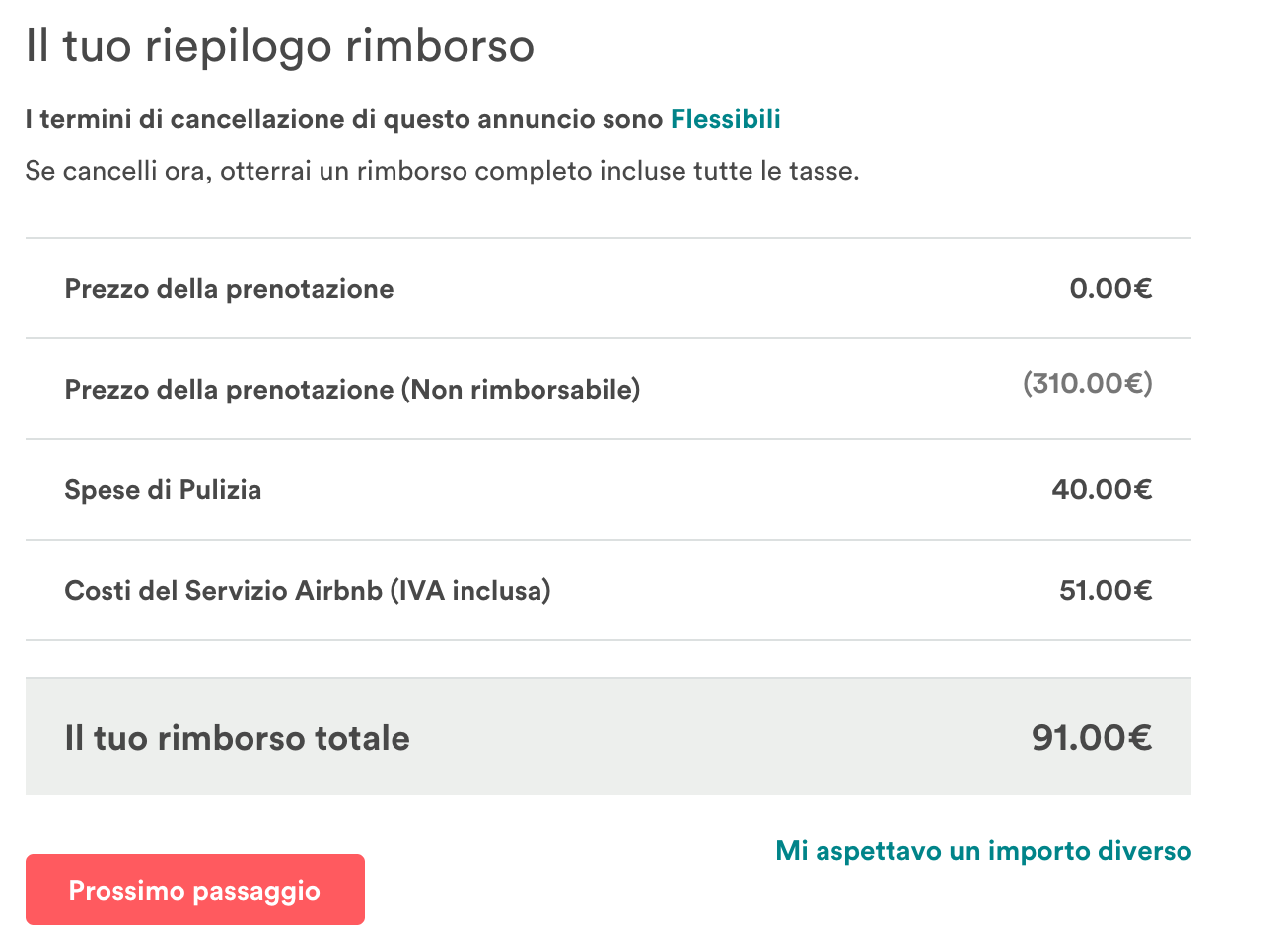Click the first 'Prezzo della prenotazione' label
Screen dimensions: 1288x949
(x=229, y=289)
